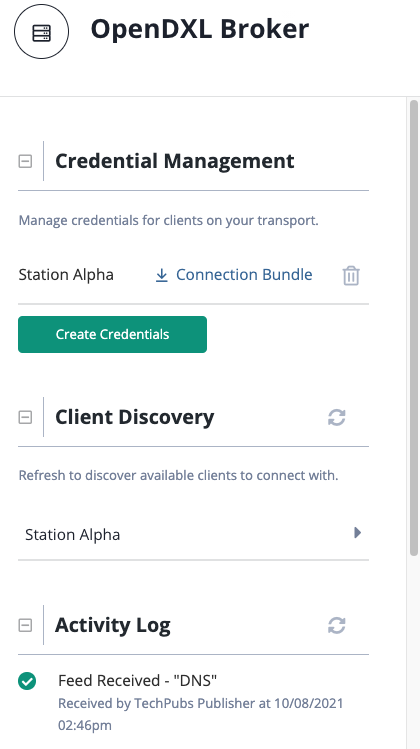Collapse the Activity Log section
The height and width of the screenshot is (749, 420).
(25, 625)
